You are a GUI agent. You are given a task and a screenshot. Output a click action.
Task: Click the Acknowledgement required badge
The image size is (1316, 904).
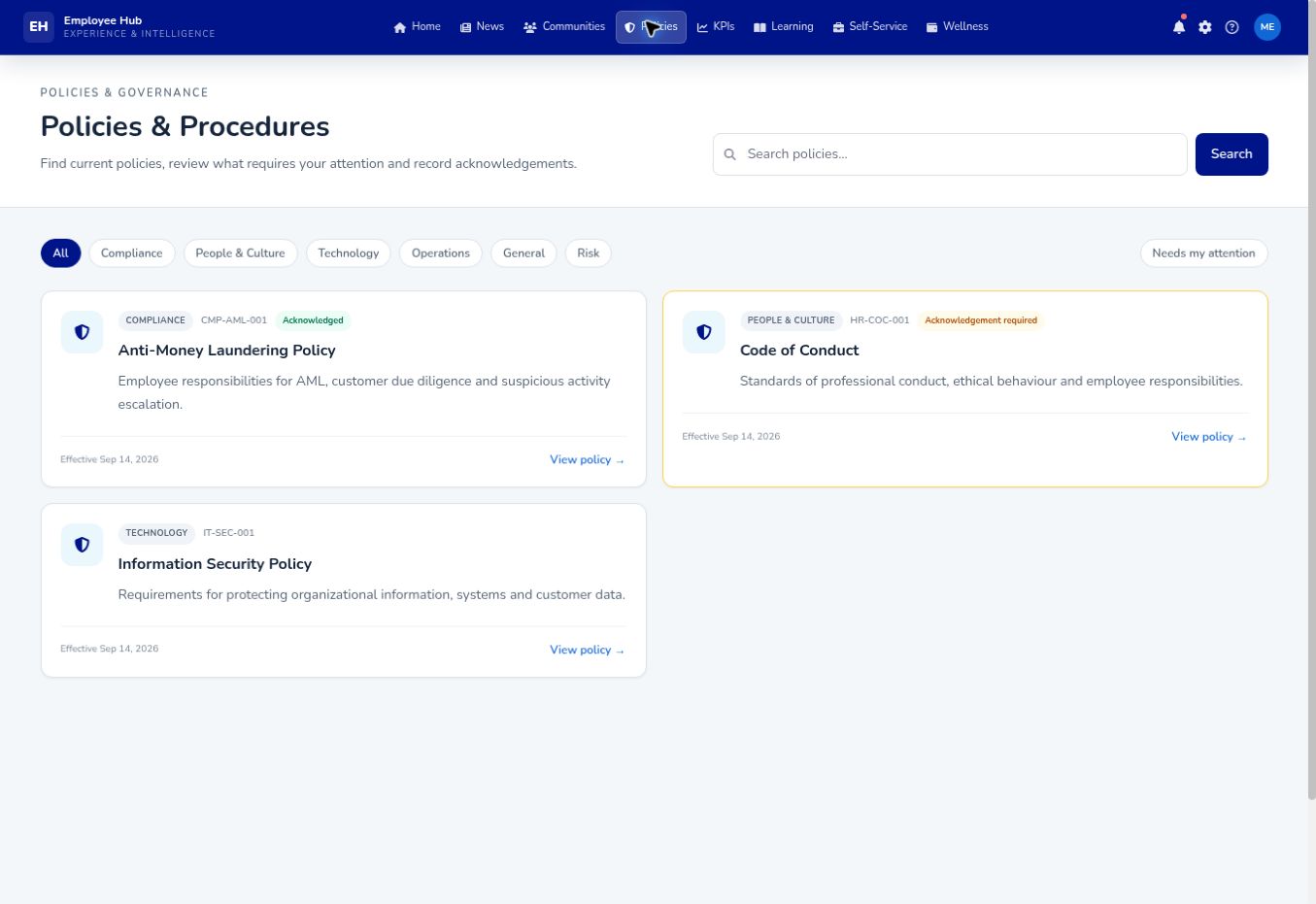981,320
